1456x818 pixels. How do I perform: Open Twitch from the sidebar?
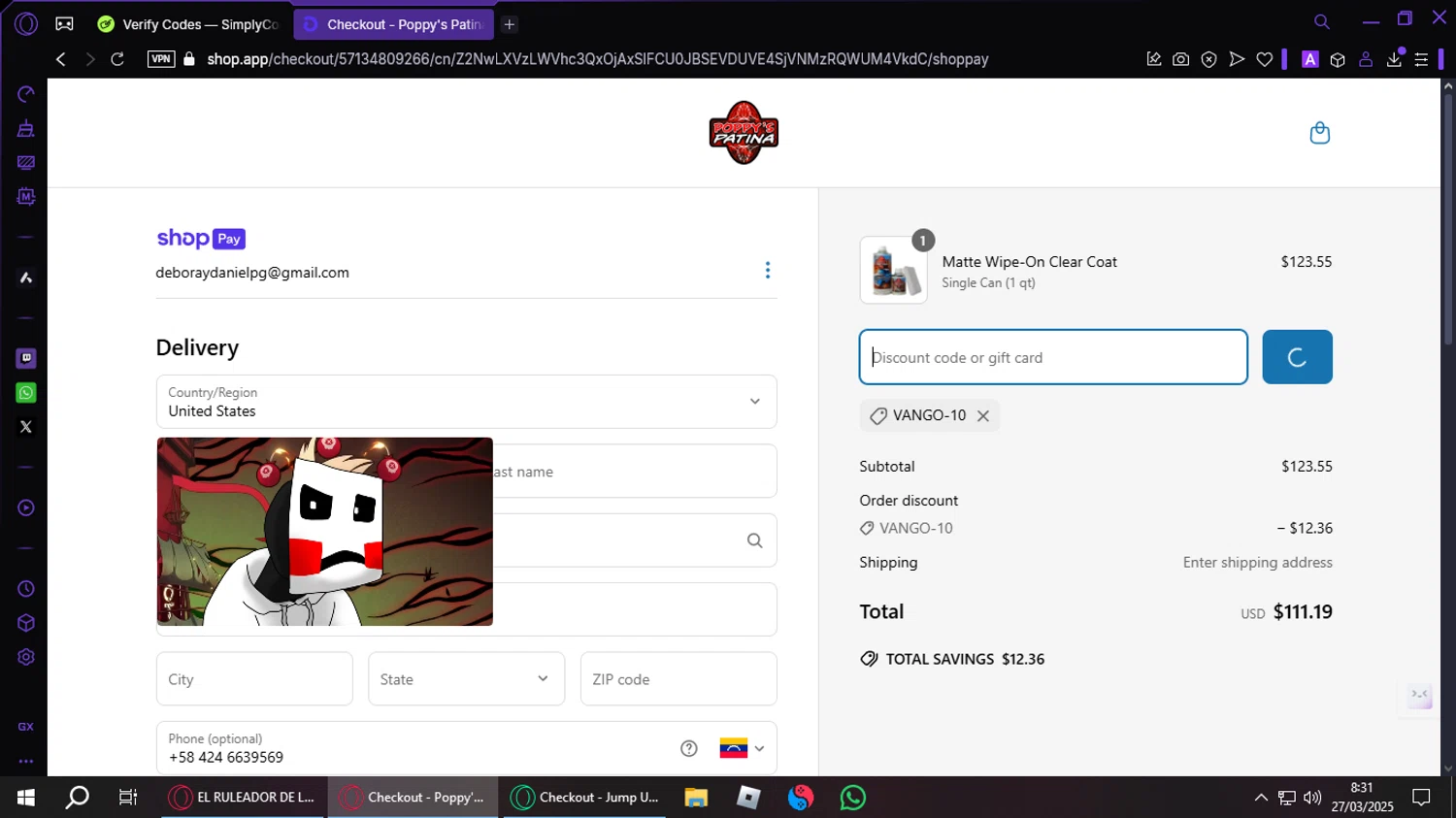(x=26, y=358)
